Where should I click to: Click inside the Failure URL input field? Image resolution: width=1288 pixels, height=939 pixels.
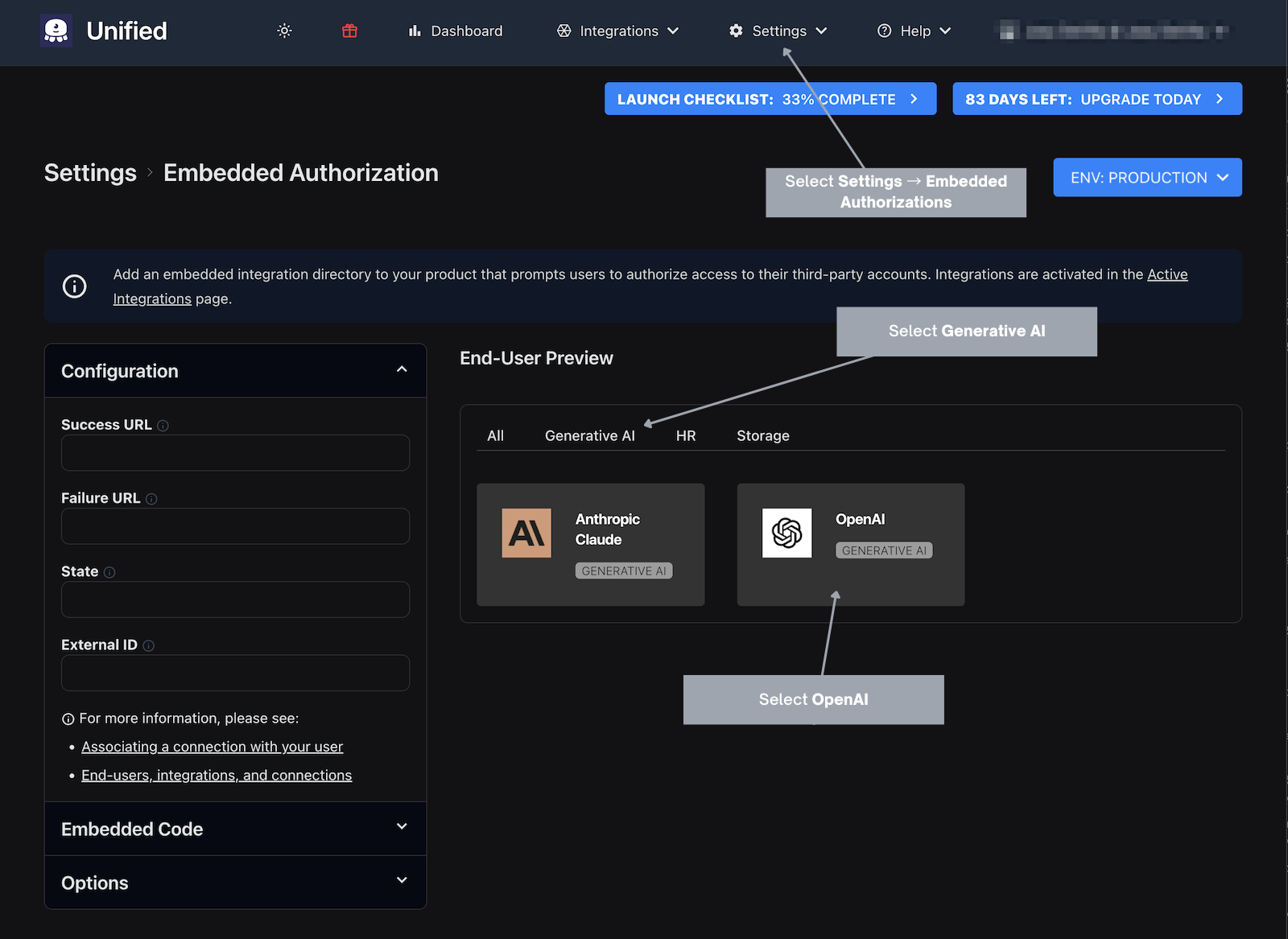click(x=234, y=525)
